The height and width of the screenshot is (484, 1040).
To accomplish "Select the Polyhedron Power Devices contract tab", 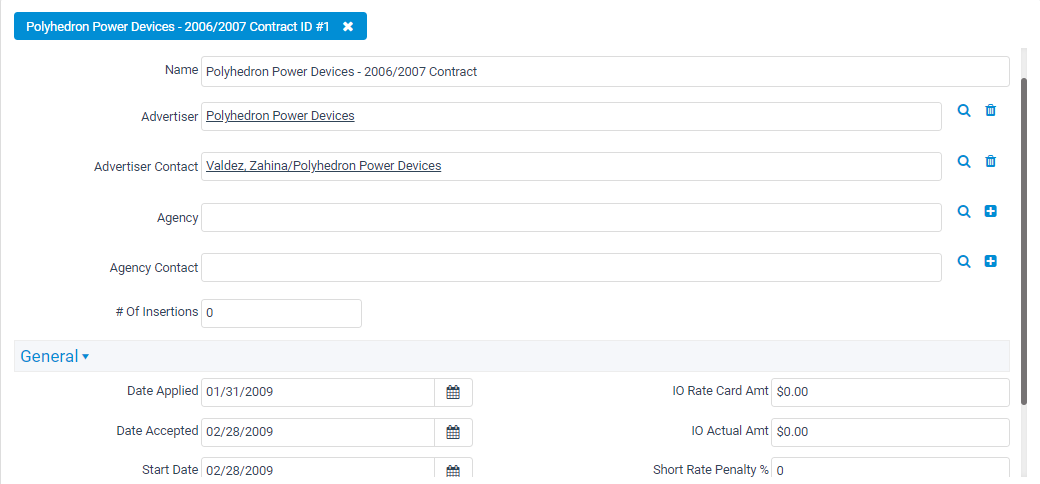I will tap(177, 27).
